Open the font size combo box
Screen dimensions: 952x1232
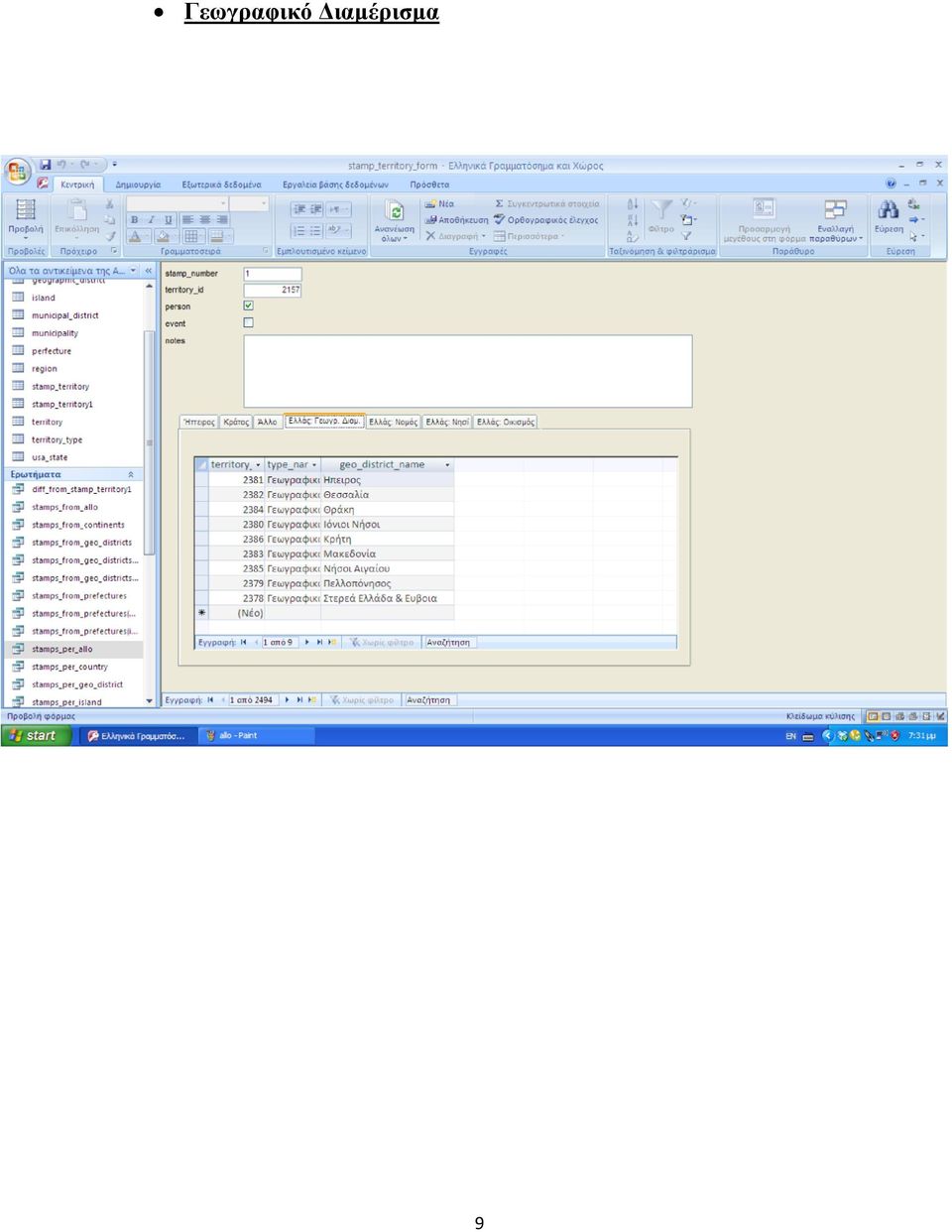[x=250, y=203]
